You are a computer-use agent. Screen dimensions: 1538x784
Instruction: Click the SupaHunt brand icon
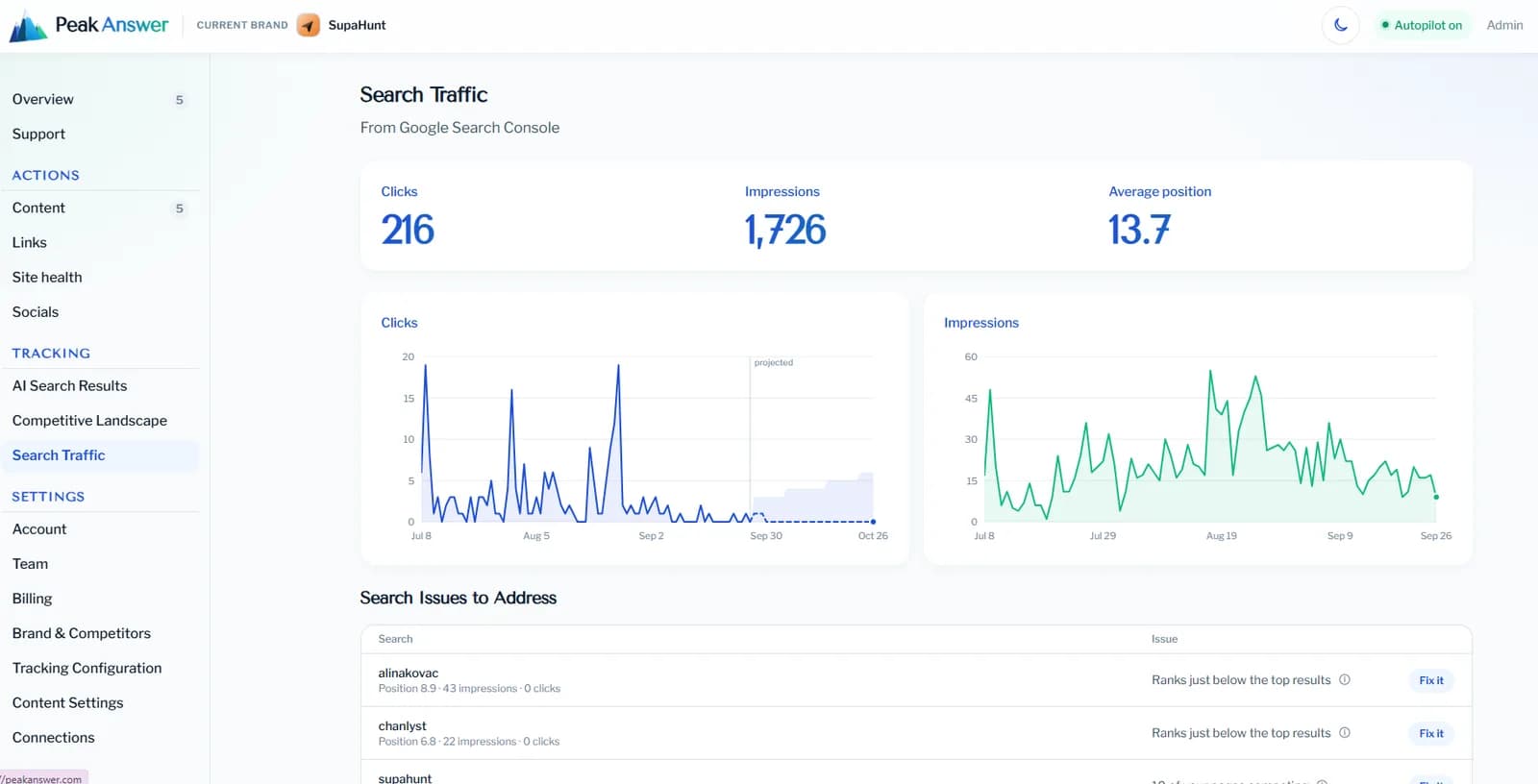point(309,25)
